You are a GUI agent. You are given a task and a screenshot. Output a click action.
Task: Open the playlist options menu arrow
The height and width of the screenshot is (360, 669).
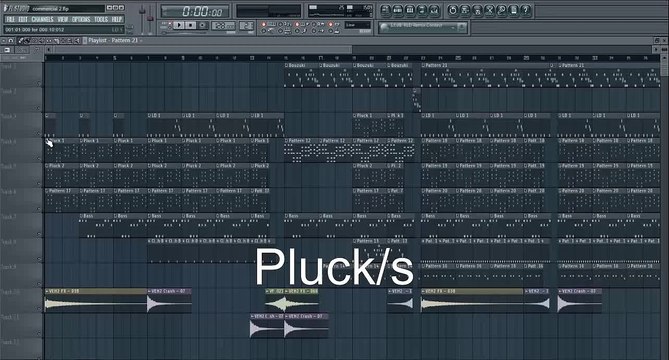point(3,41)
